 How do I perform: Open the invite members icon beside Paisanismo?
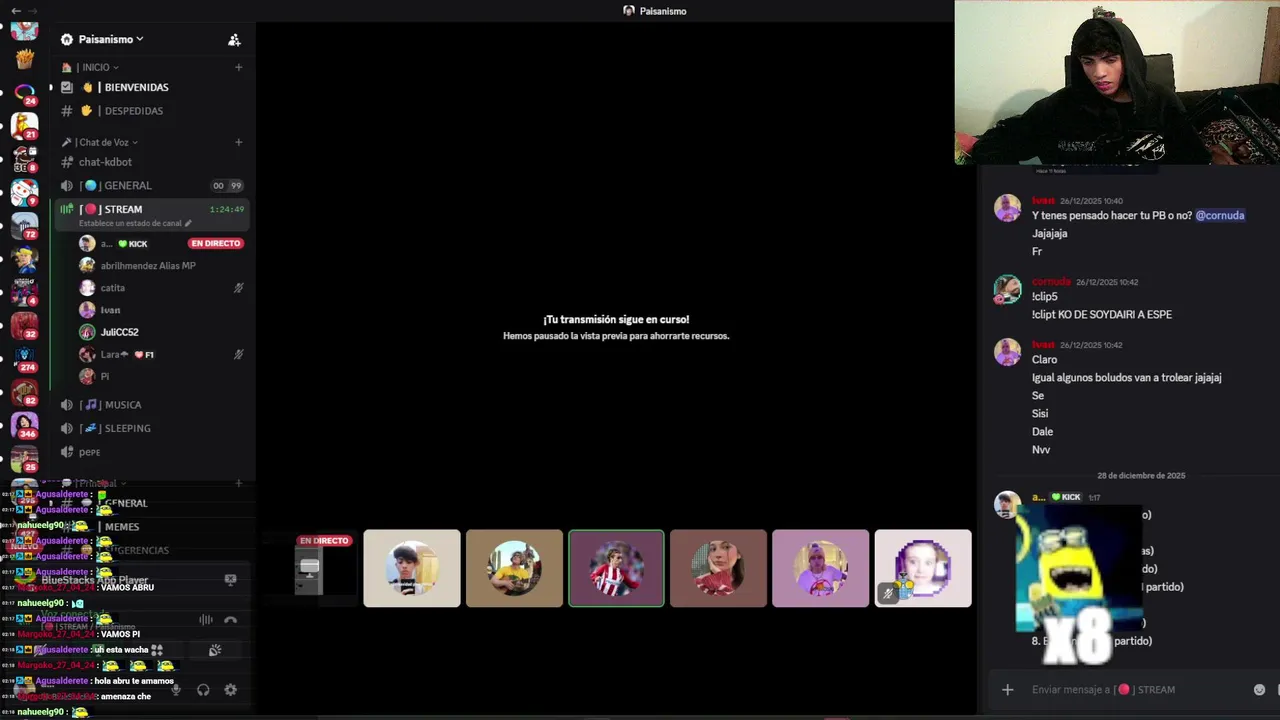pyautogui.click(x=234, y=40)
